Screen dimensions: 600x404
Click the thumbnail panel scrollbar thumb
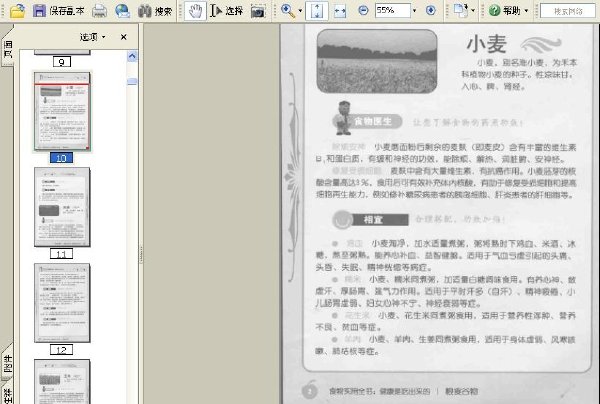132,81
